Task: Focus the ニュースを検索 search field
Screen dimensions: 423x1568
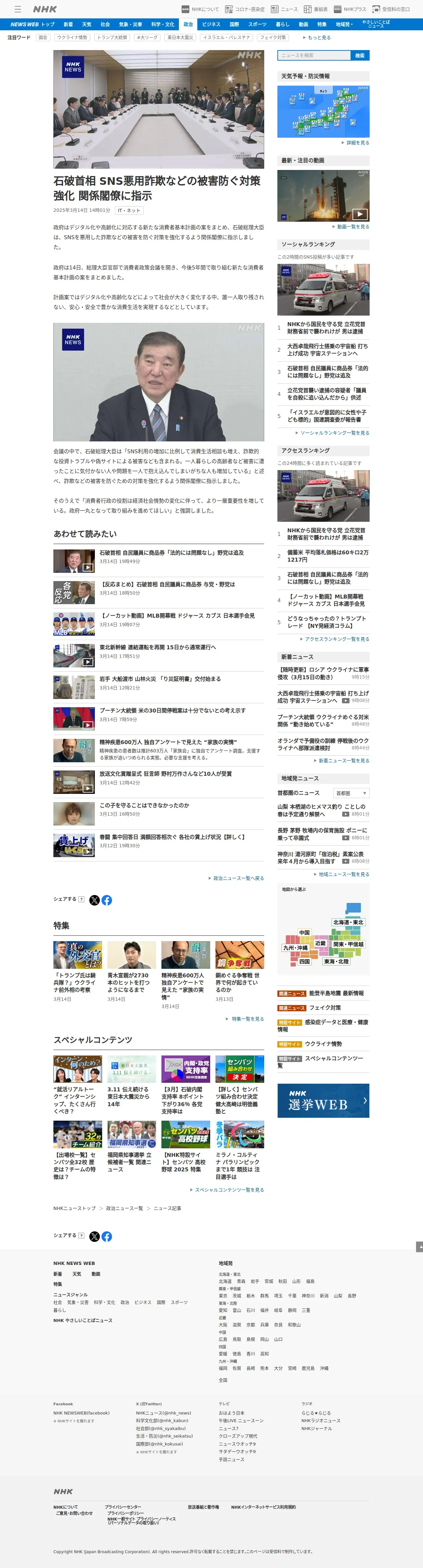Action: [314, 55]
